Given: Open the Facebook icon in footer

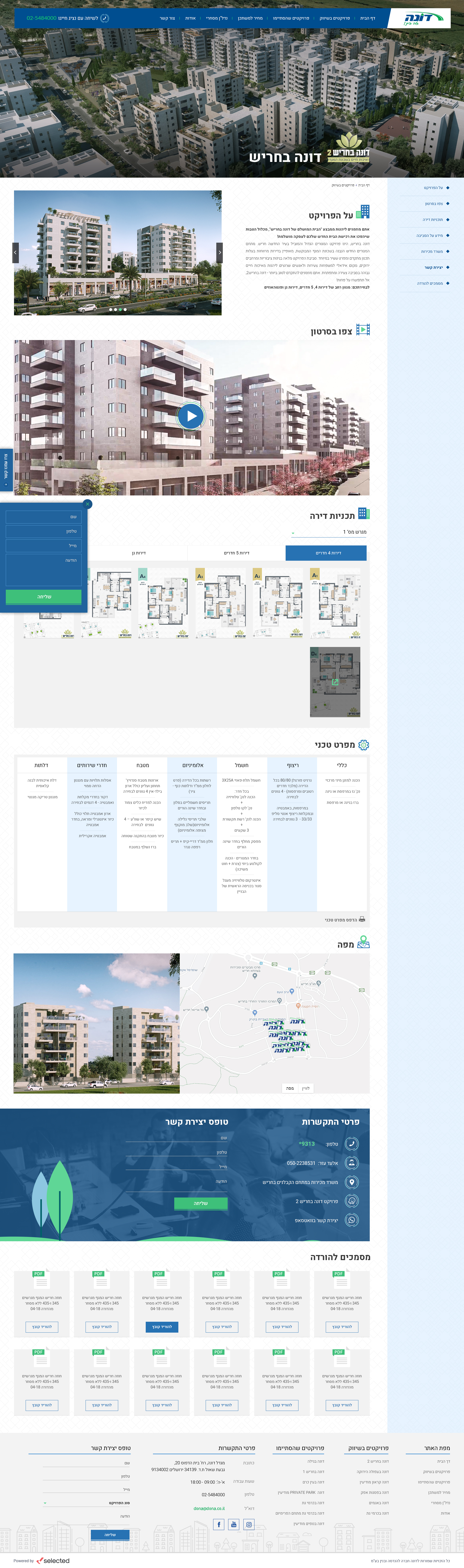Looking at the screenshot, I should tap(219, 1524).
